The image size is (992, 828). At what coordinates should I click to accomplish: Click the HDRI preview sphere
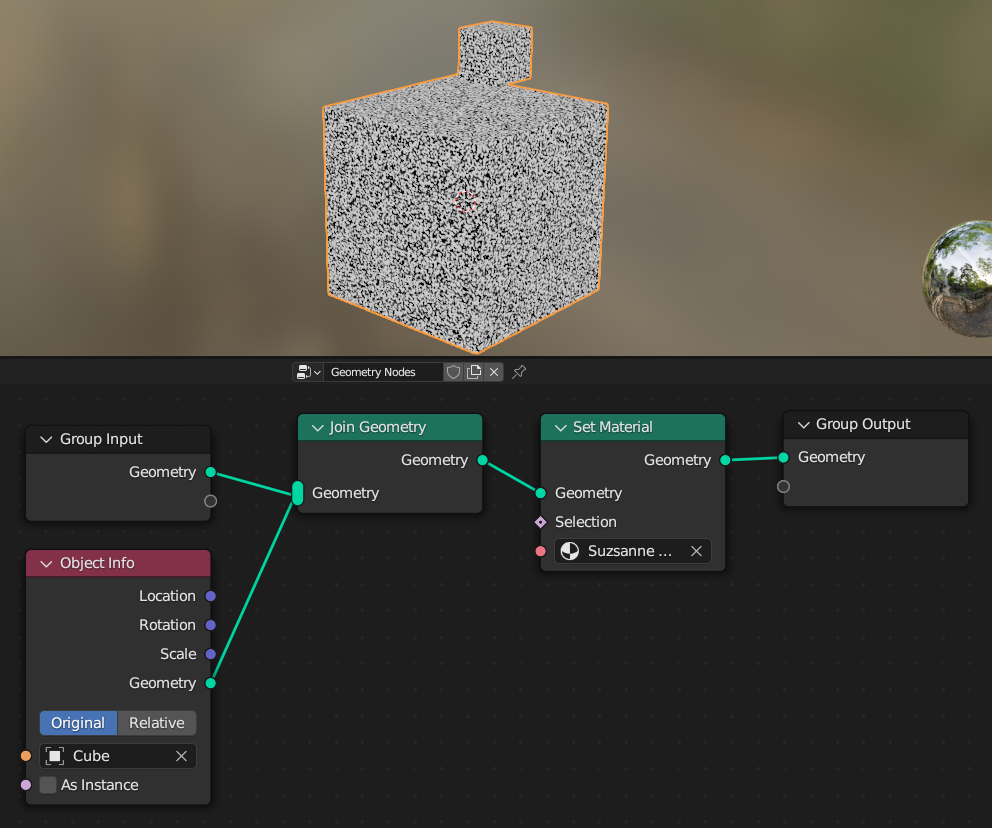pos(958,278)
